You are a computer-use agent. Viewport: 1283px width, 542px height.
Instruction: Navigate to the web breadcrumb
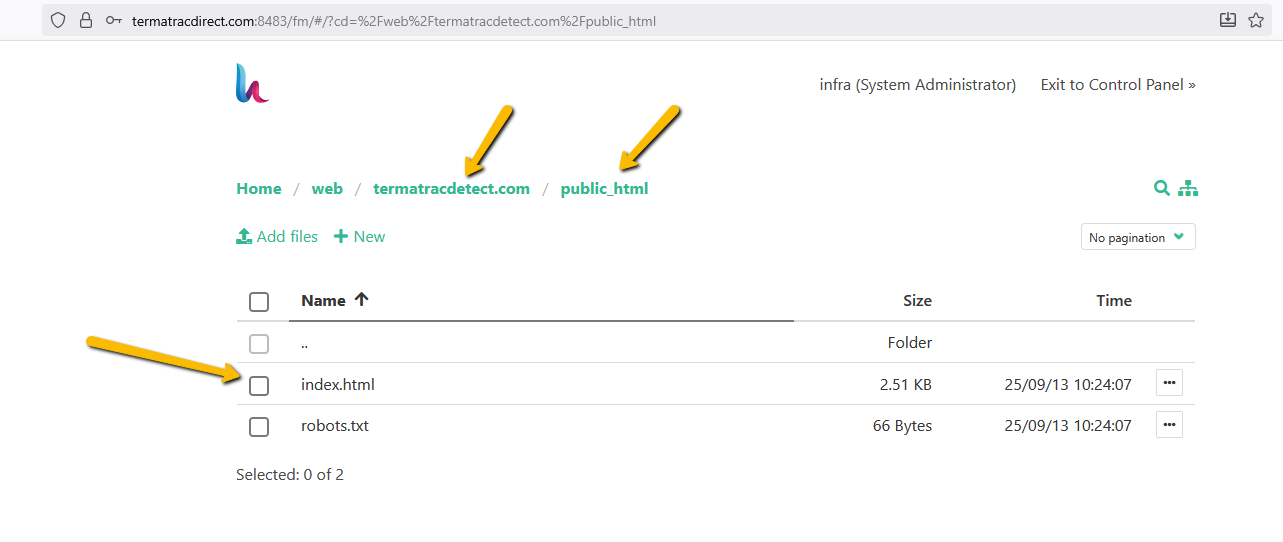pyautogui.click(x=327, y=188)
